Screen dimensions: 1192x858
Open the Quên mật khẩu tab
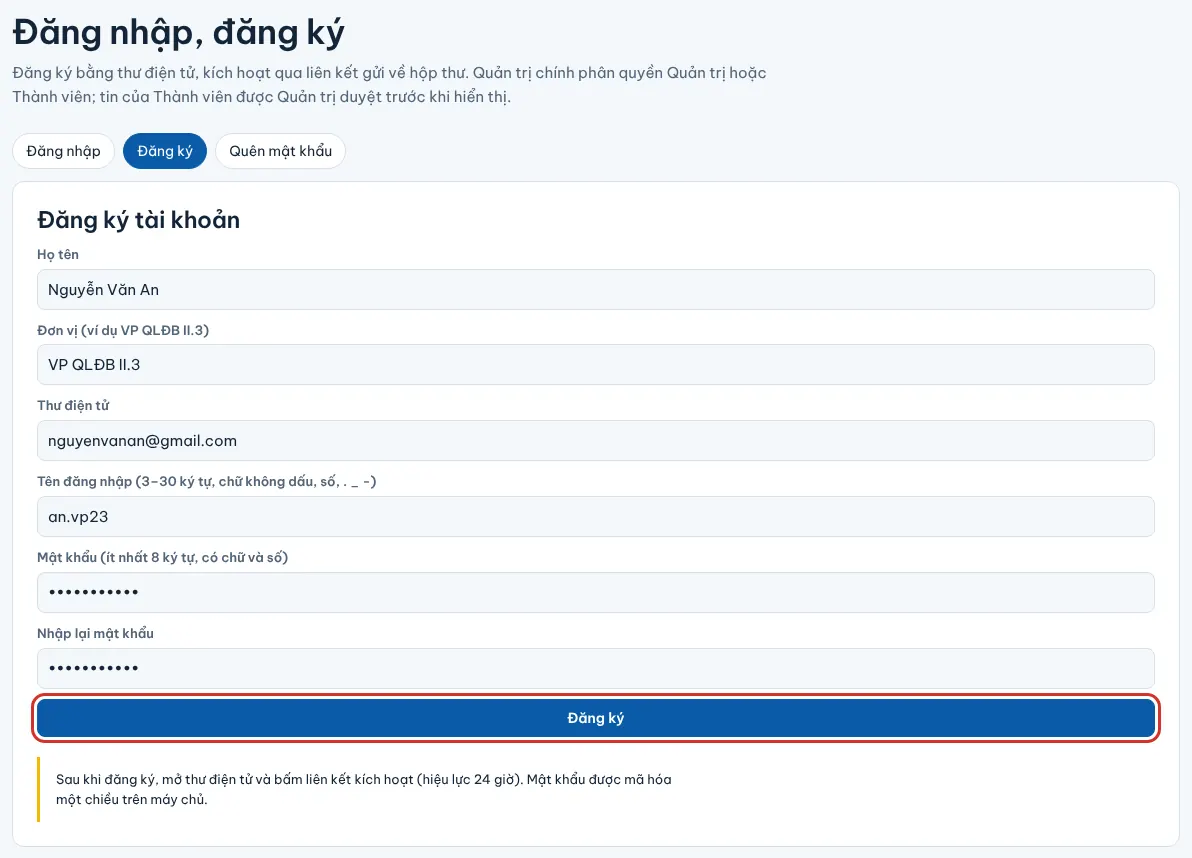tap(281, 151)
